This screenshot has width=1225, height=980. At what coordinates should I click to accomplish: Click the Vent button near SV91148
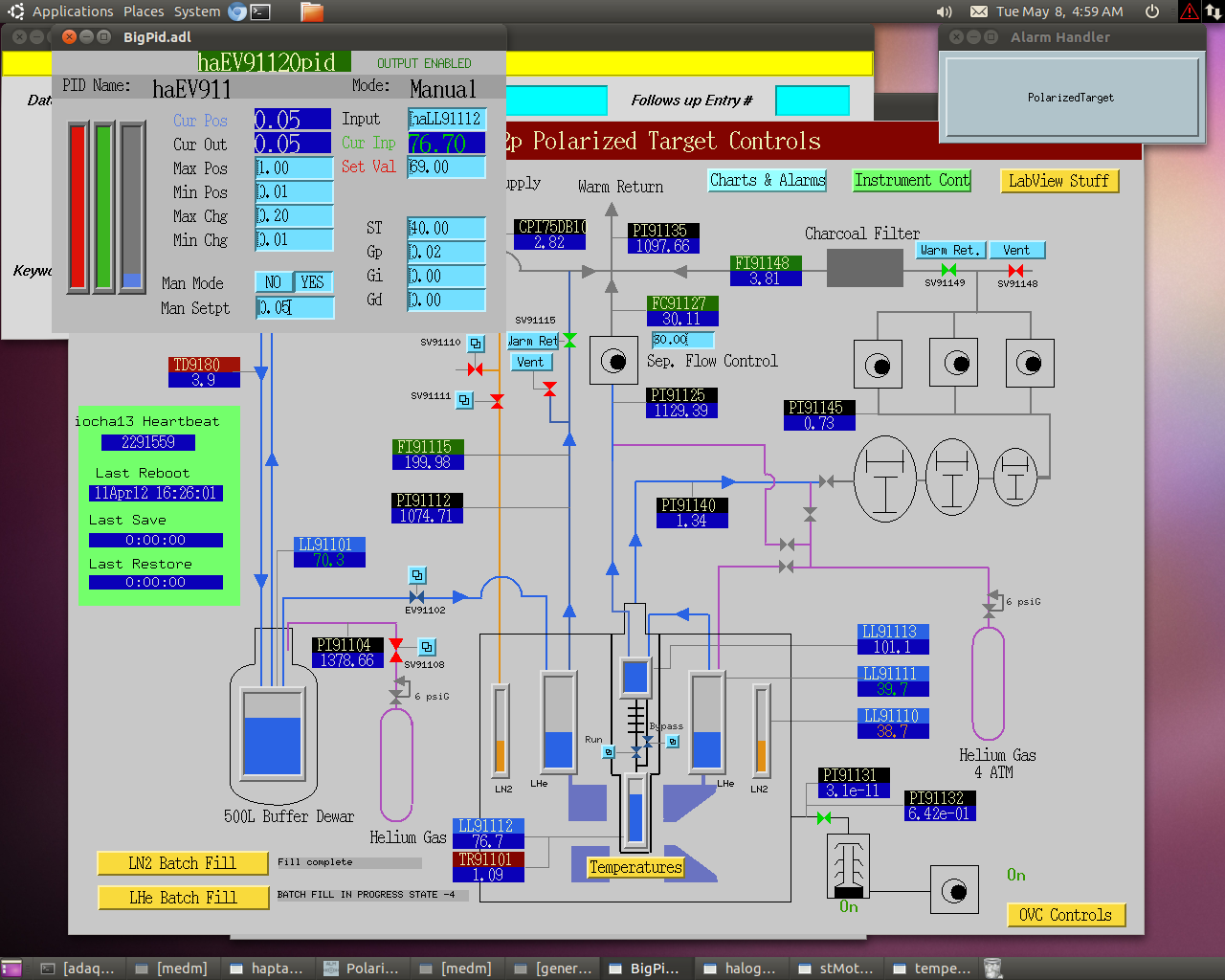click(x=1016, y=250)
